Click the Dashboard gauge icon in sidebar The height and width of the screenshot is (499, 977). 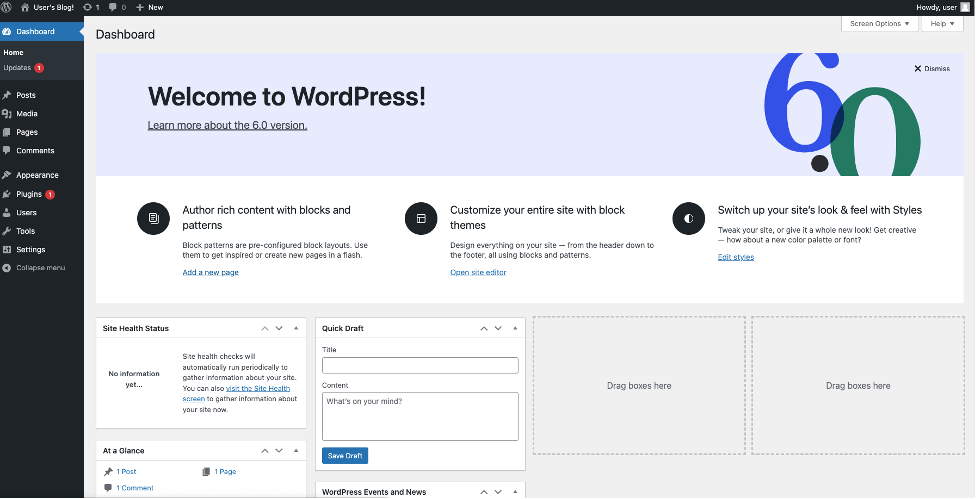7,31
